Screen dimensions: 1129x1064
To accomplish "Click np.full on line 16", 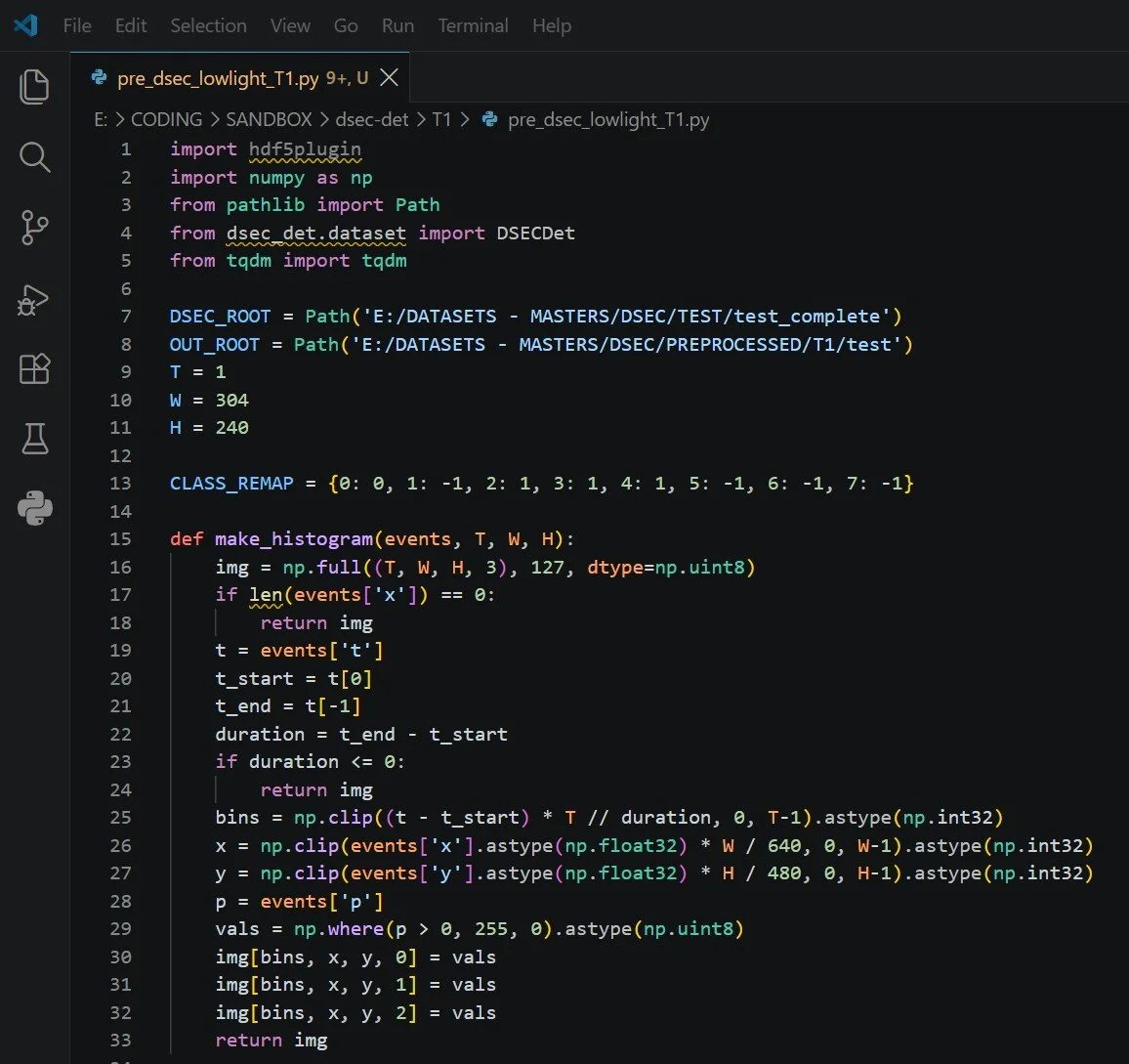I will (322, 567).
